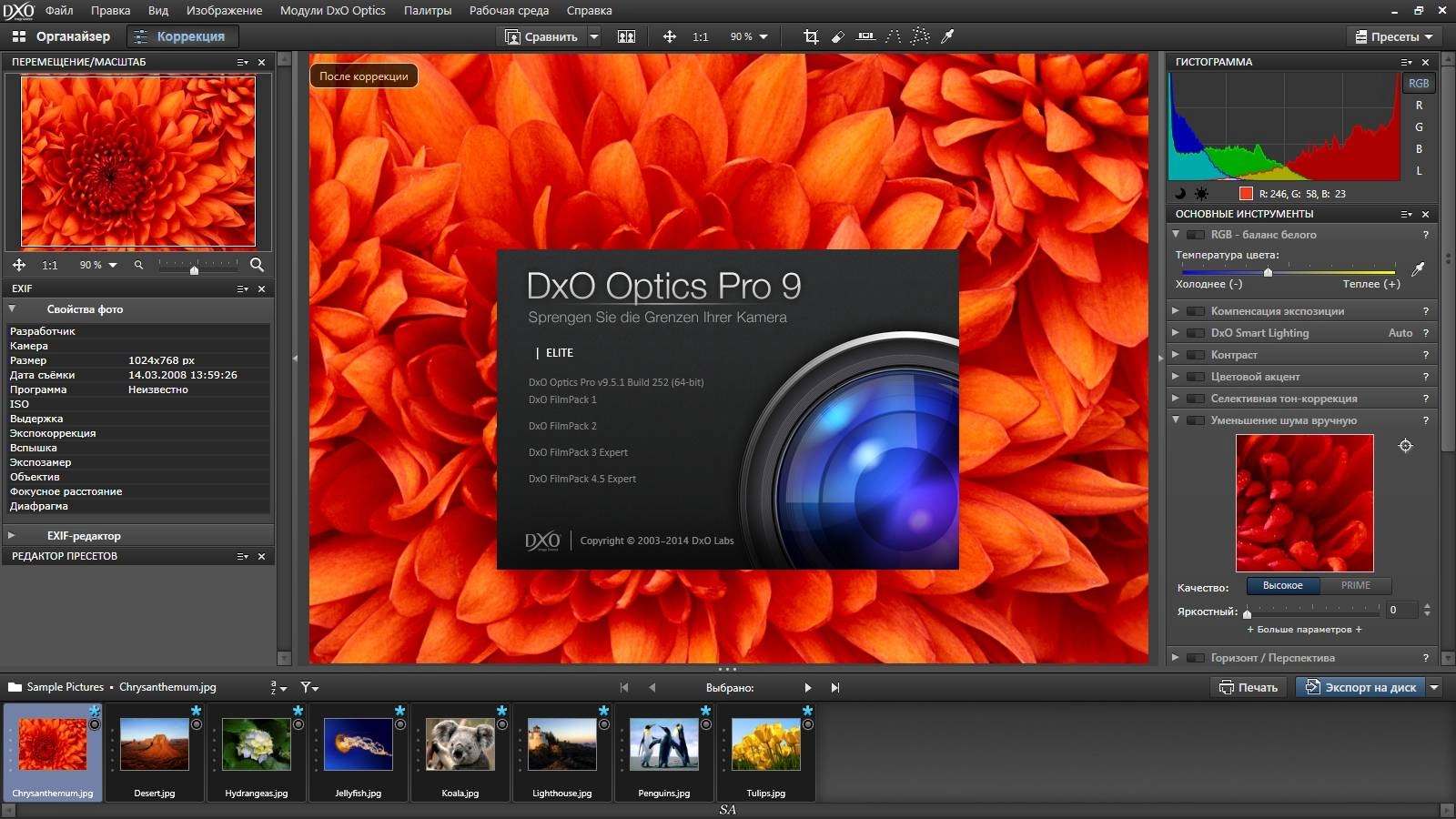1456x819 pixels.
Task: Select R histogram channel
Action: point(1419,106)
